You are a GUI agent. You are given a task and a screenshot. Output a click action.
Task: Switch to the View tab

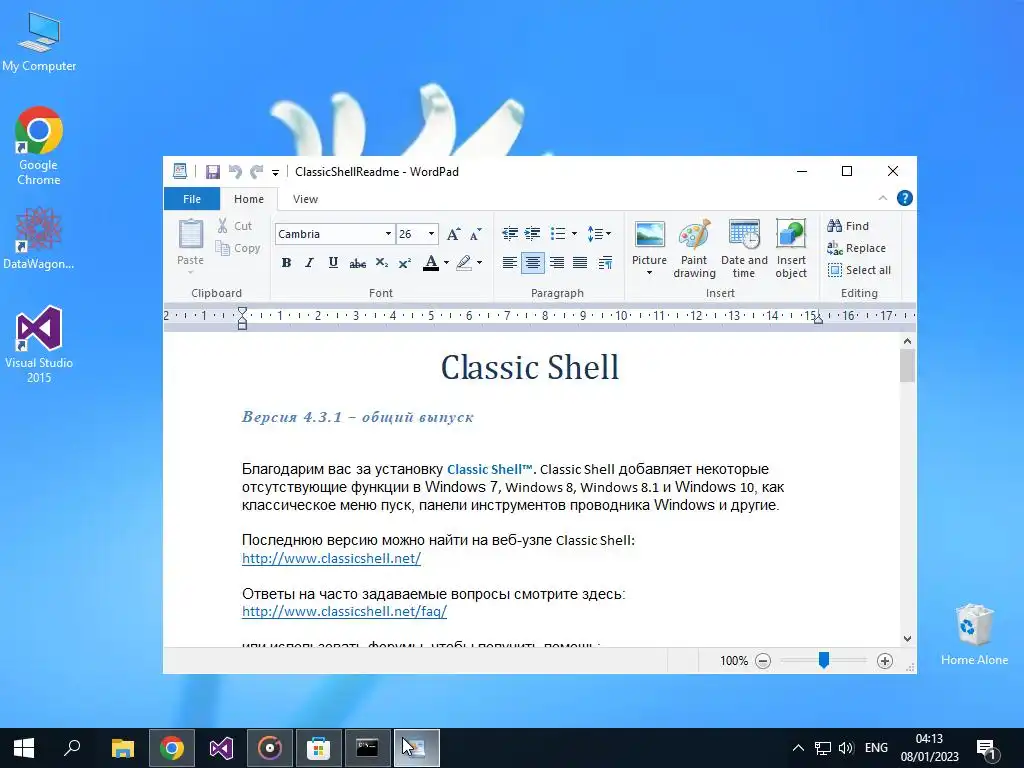point(305,199)
